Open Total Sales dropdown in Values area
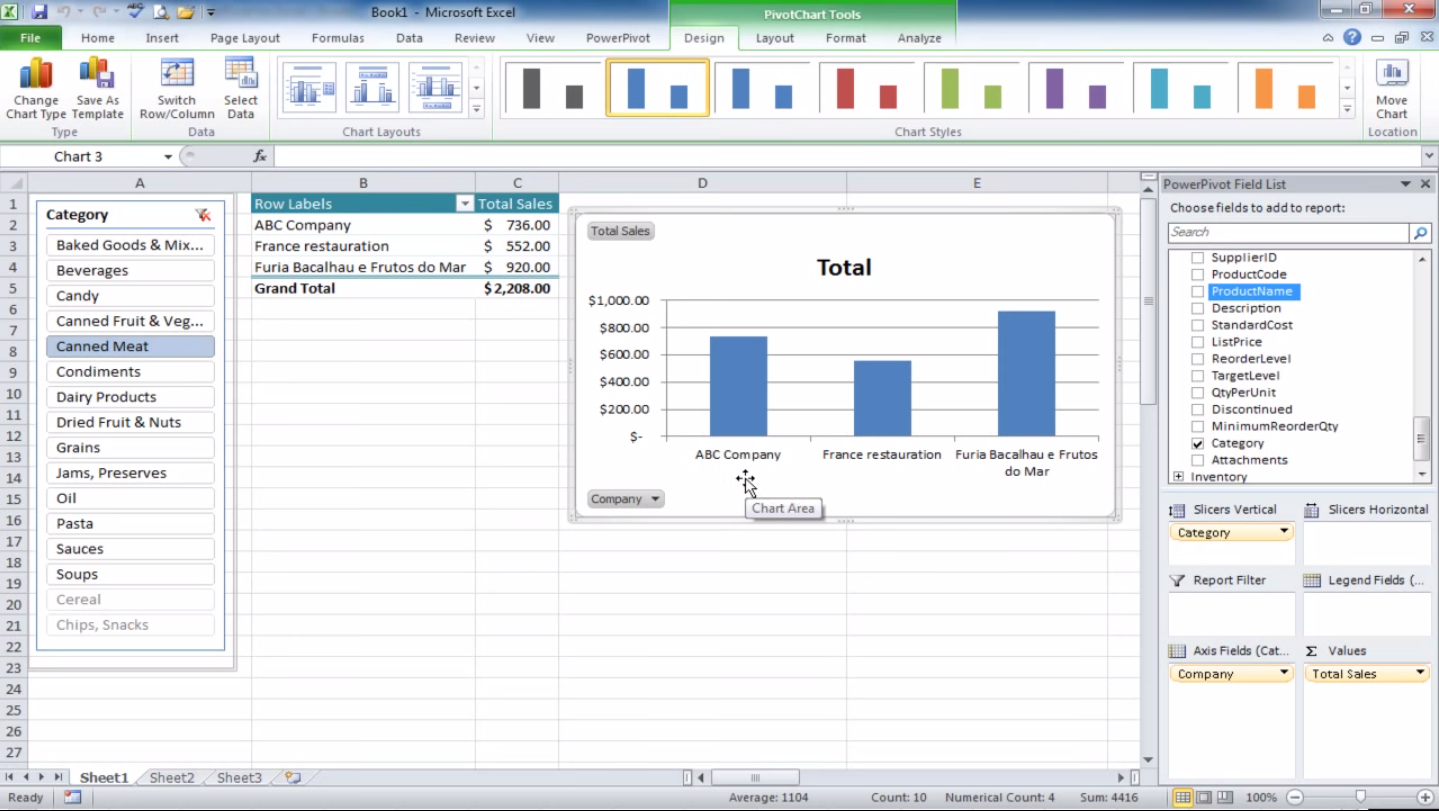 [x=1420, y=673]
